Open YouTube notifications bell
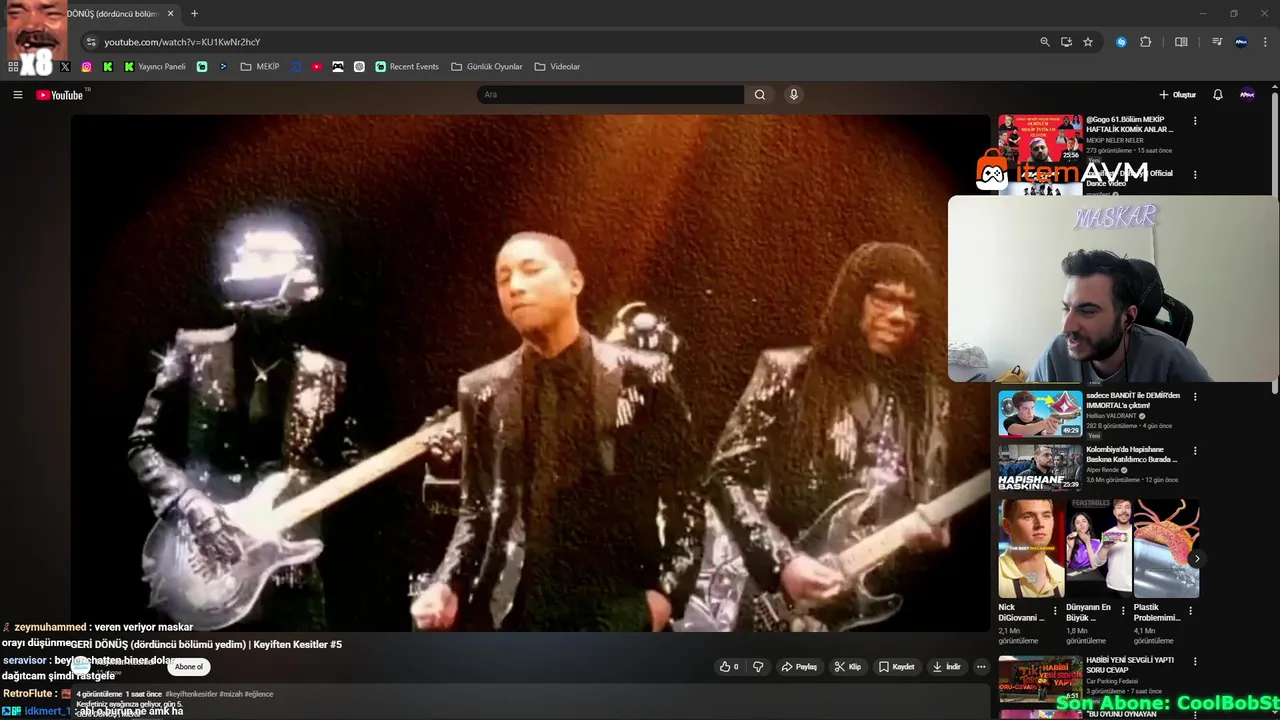Screen dimensions: 1280x720 tap(1217, 95)
